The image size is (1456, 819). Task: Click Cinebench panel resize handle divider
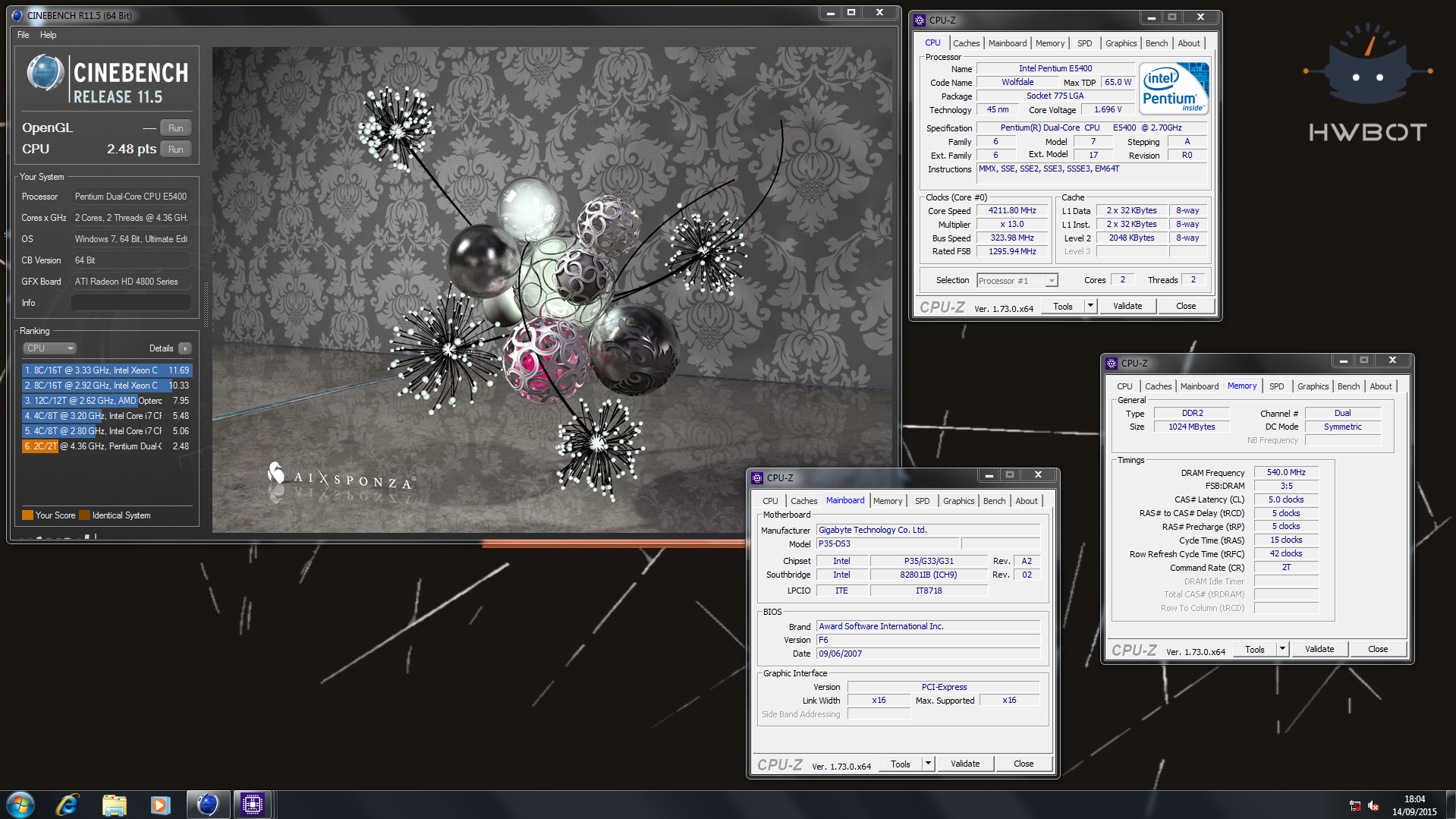point(206,304)
